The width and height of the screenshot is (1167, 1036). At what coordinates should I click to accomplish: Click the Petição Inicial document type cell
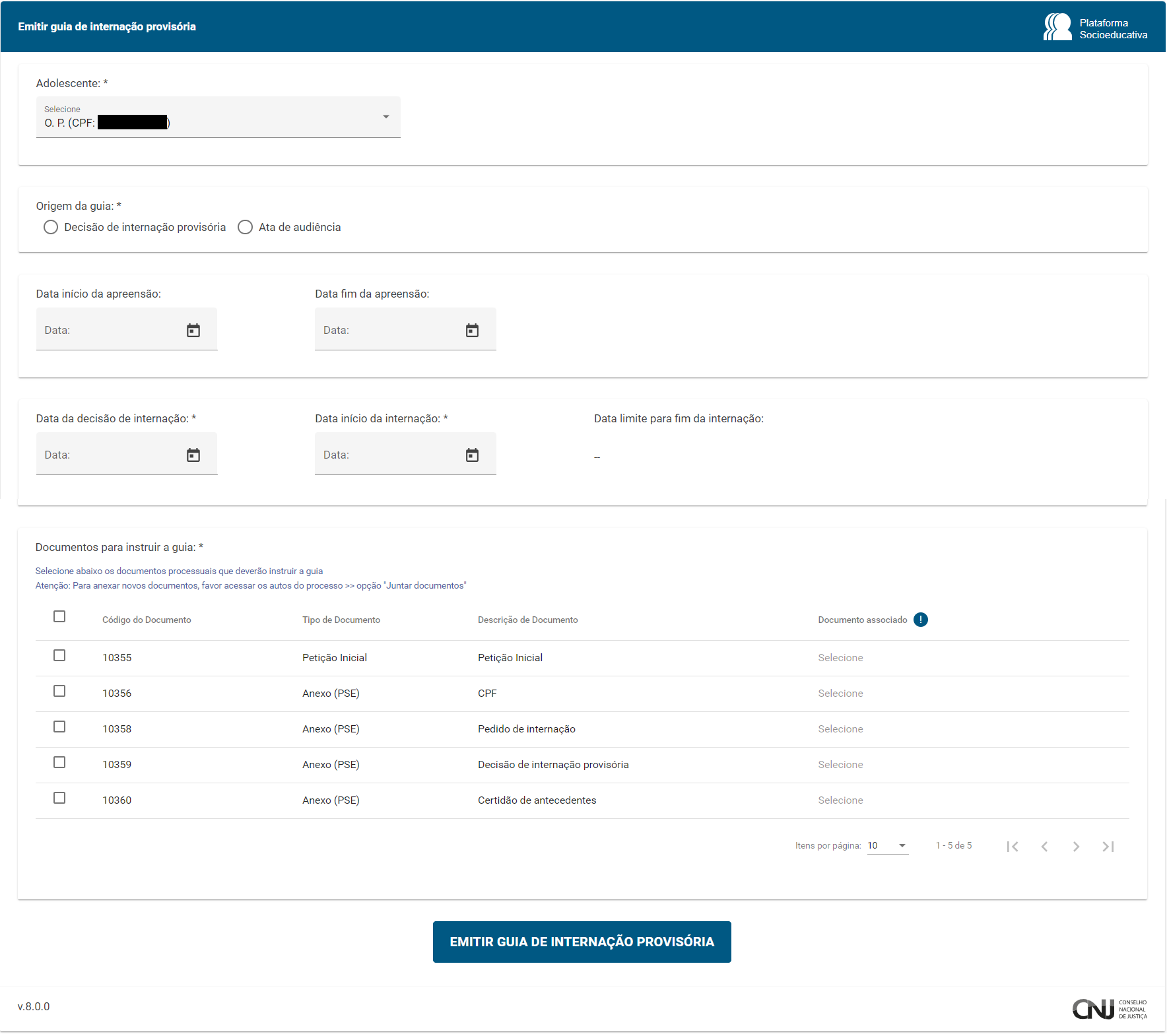pos(335,658)
